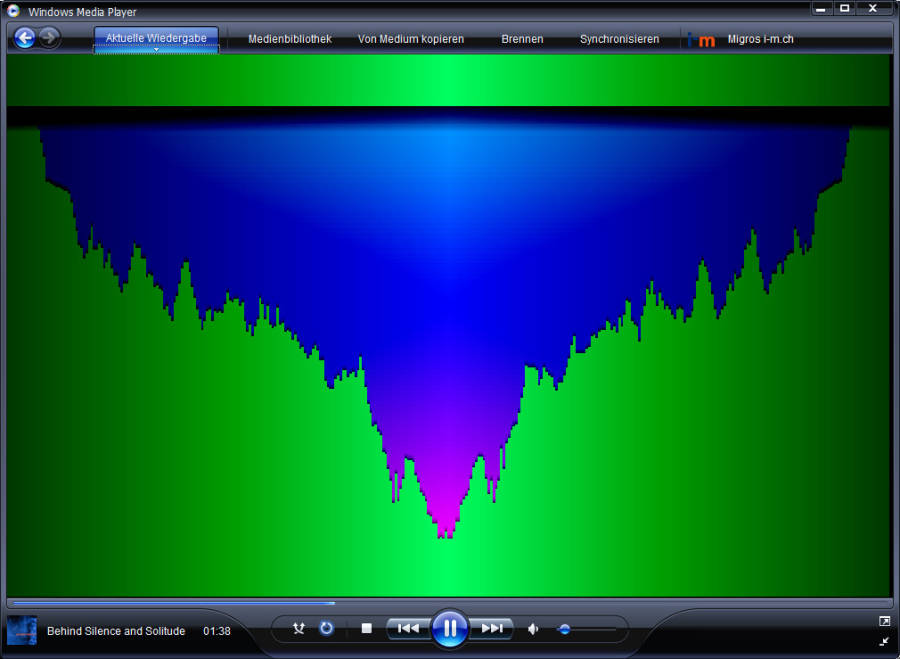The height and width of the screenshot is (659, 900).
Task: Open the Von Medium kopieren tab
Action: (x=411, y=39)
